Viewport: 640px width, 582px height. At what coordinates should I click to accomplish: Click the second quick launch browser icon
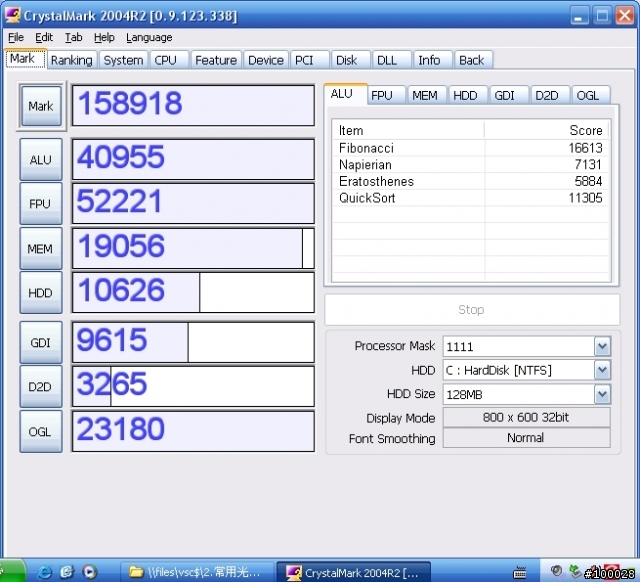pos(67,572)
